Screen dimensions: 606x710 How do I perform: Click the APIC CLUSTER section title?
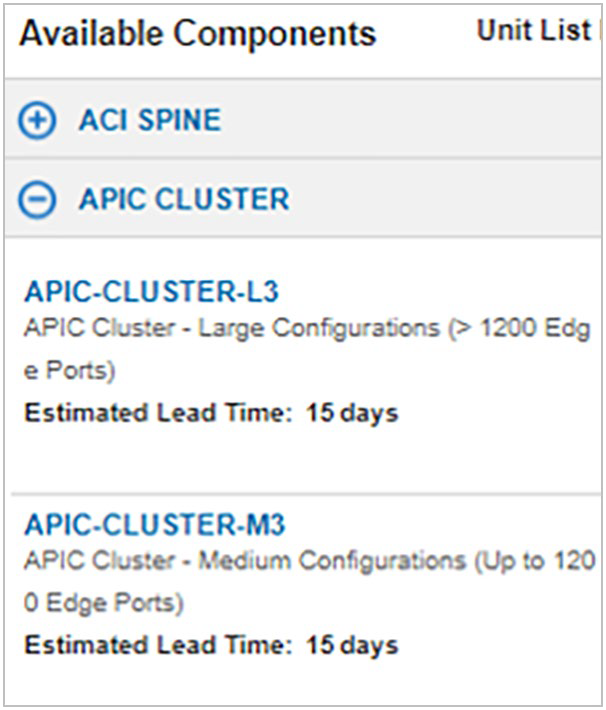pyautogui.click(x=184, y=200)
